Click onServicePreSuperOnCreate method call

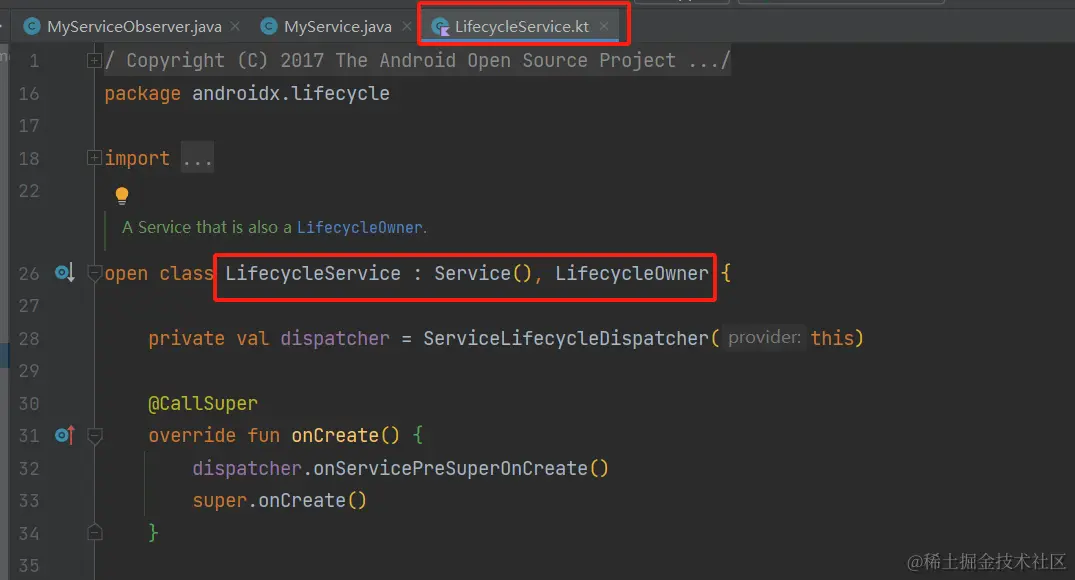pos(450,468)
